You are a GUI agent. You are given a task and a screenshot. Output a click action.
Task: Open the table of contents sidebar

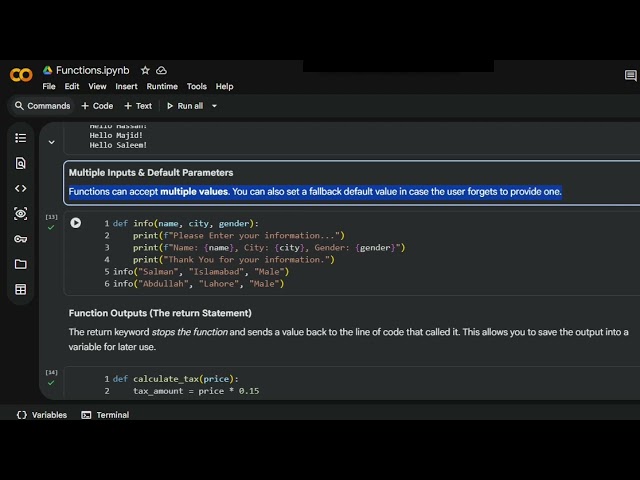(x=20, y=138)
